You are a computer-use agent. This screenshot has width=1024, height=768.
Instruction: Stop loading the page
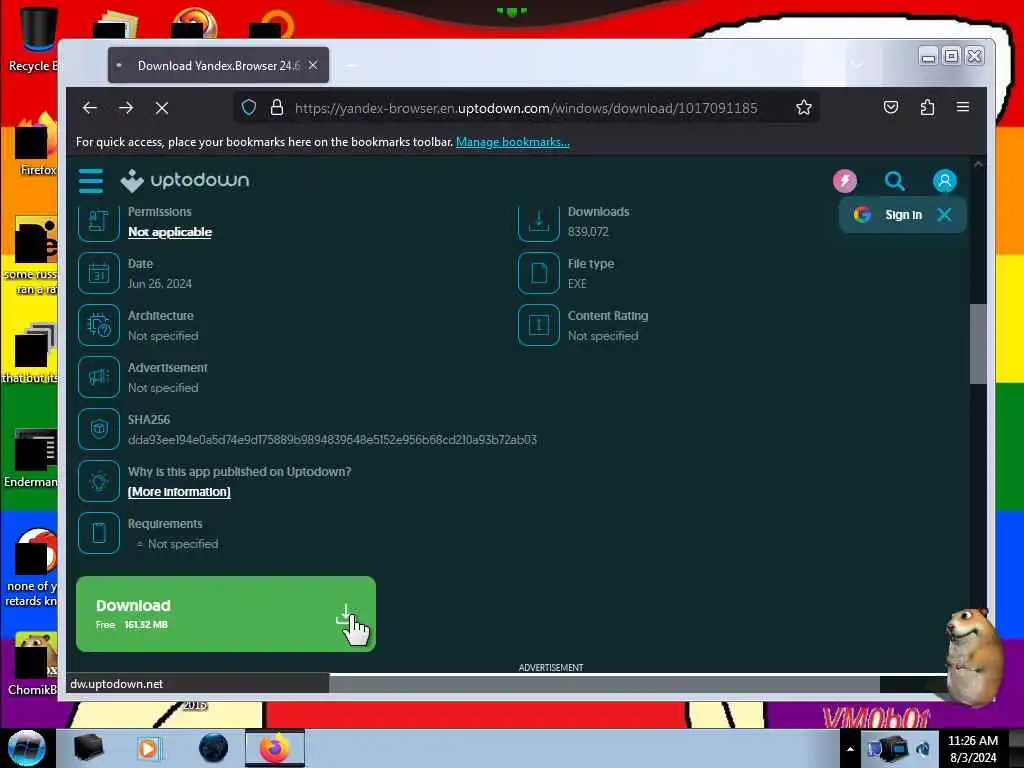(162, 108)
